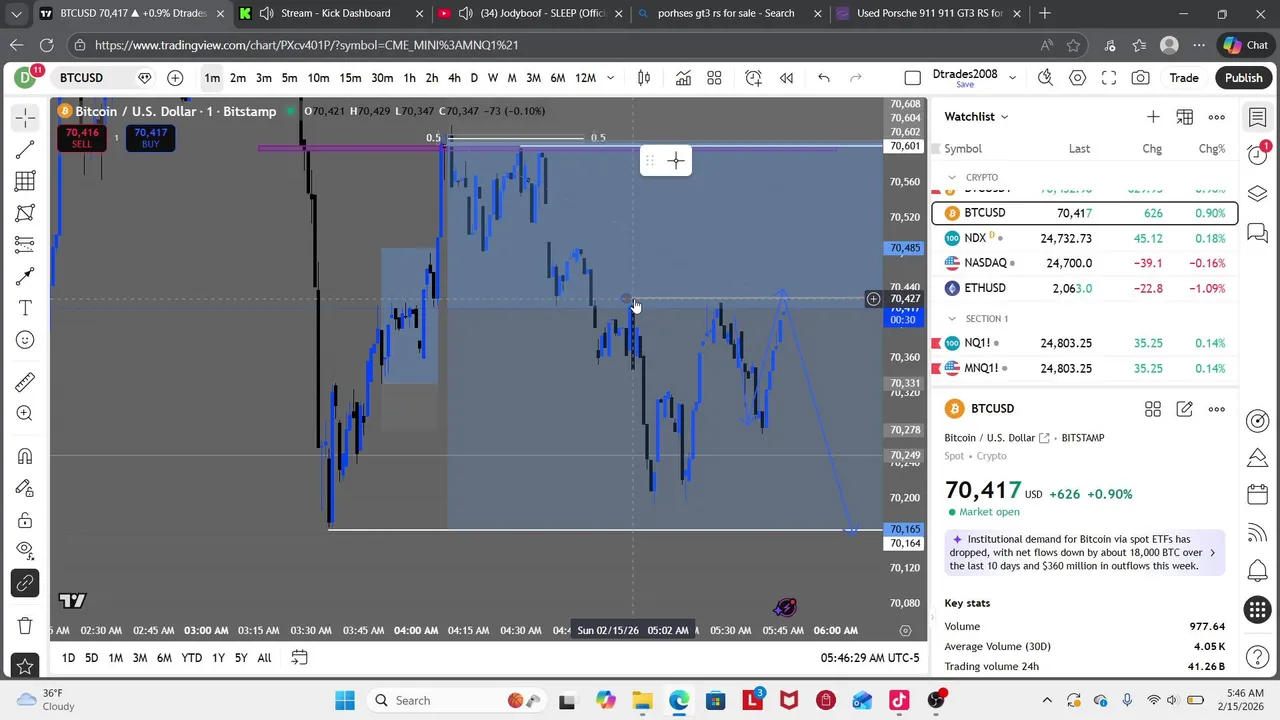Screen dimensions: 1280x720
Task: Open the Watchlist name dropdown
Action: coord(976,117)
